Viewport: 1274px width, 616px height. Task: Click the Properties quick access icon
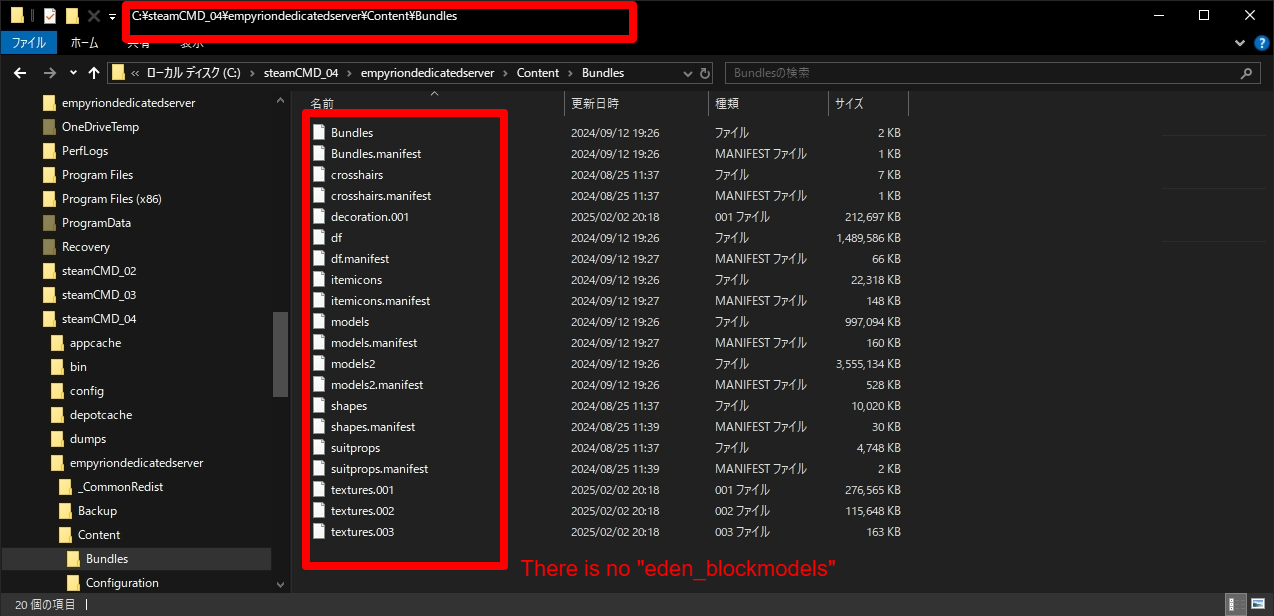click(x=50, y=16)
